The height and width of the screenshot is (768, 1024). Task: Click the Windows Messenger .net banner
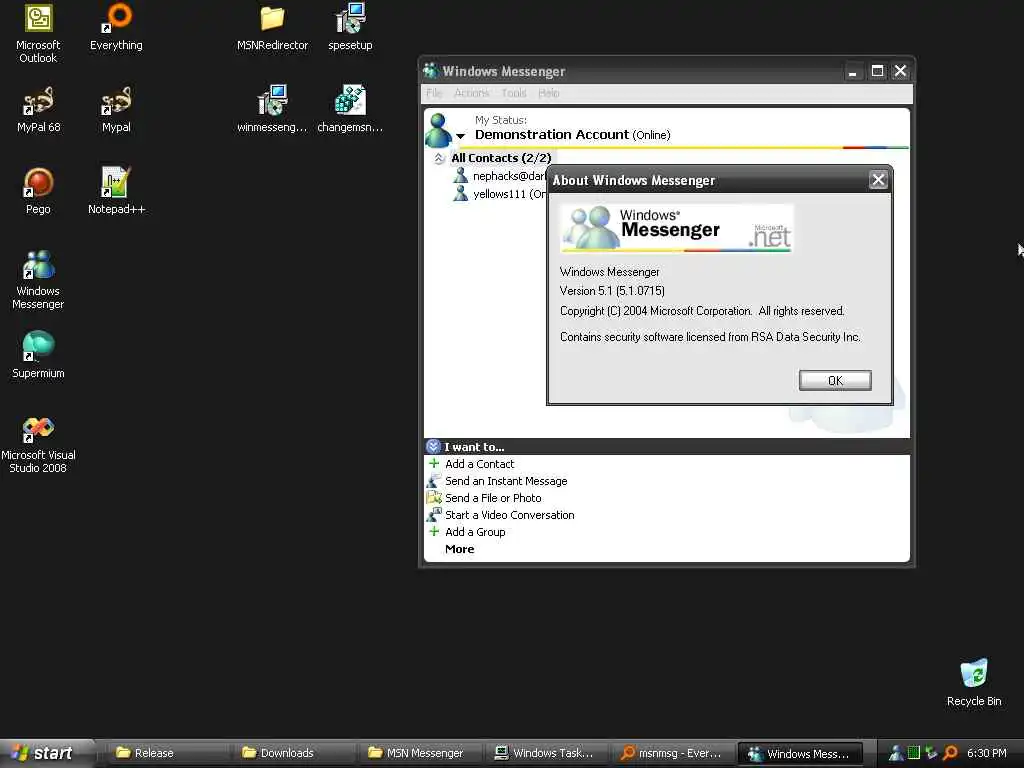click(x=677, y=228)
